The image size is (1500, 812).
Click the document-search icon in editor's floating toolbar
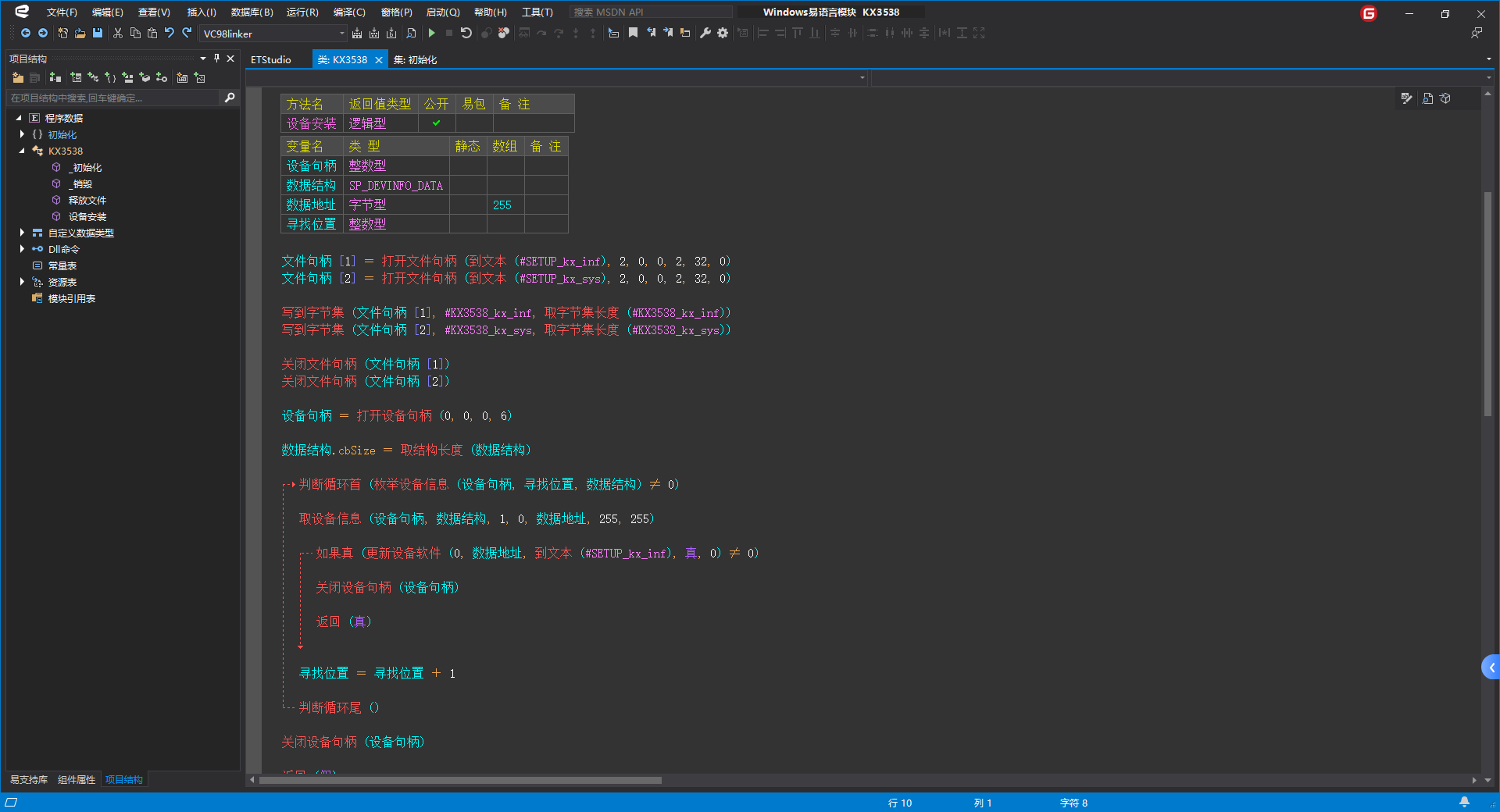tap(1428, 98)
